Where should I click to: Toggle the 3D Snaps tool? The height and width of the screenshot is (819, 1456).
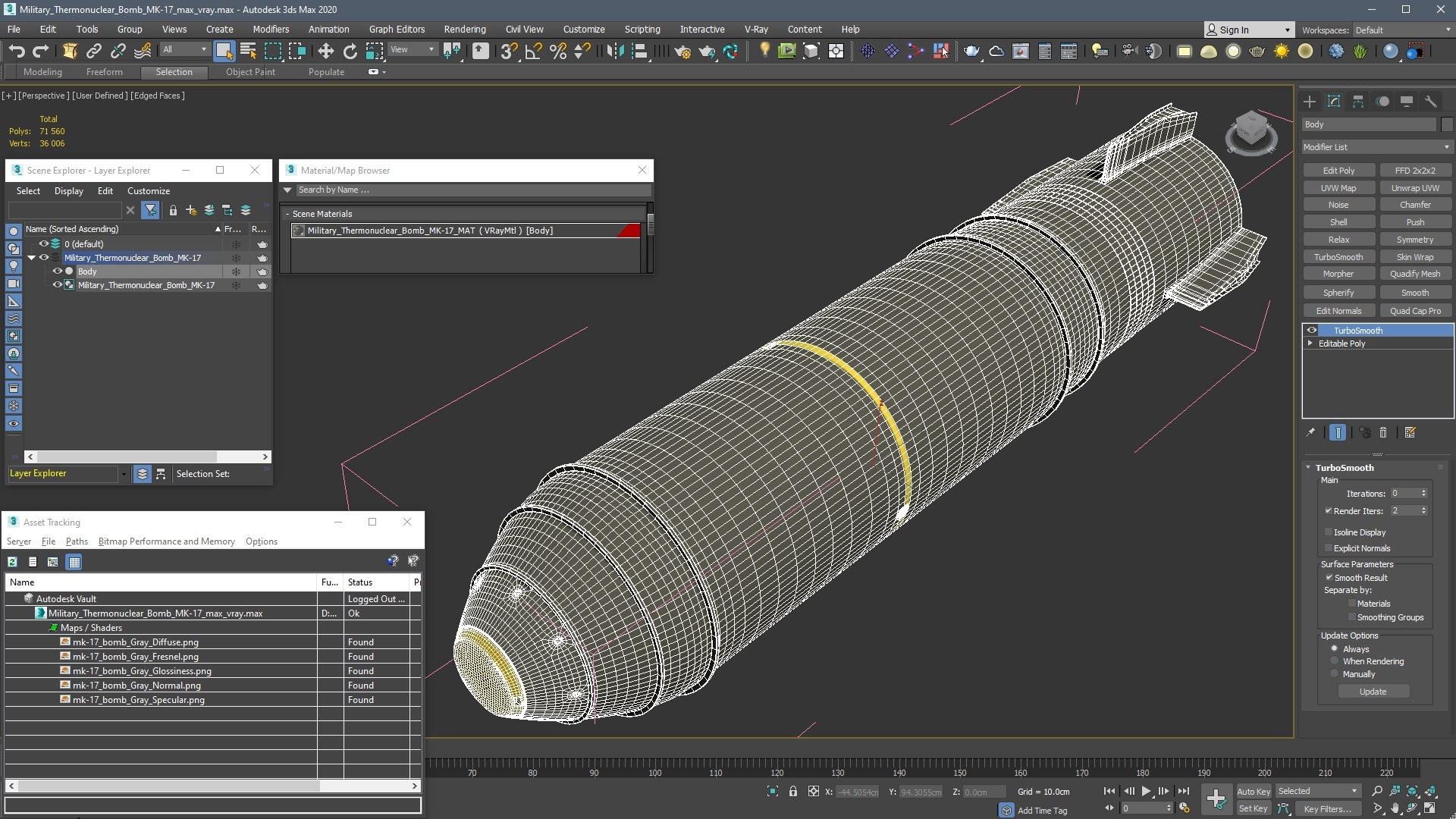pos(509,51)
